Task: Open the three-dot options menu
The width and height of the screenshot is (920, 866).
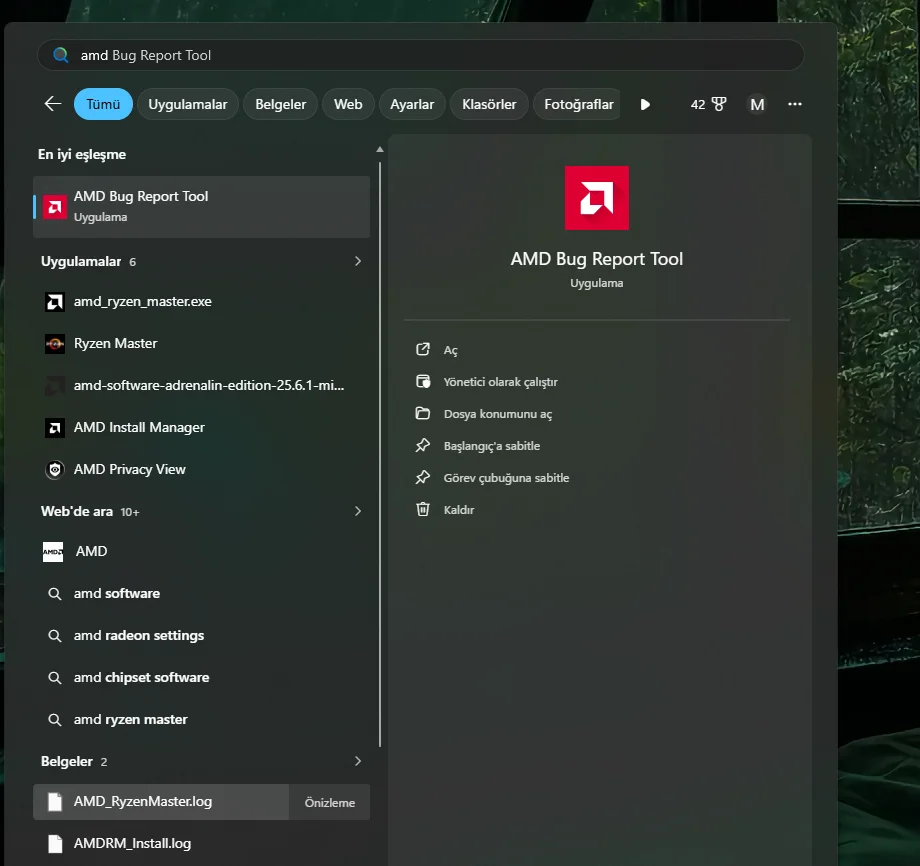Action: (x=794, y=104)
